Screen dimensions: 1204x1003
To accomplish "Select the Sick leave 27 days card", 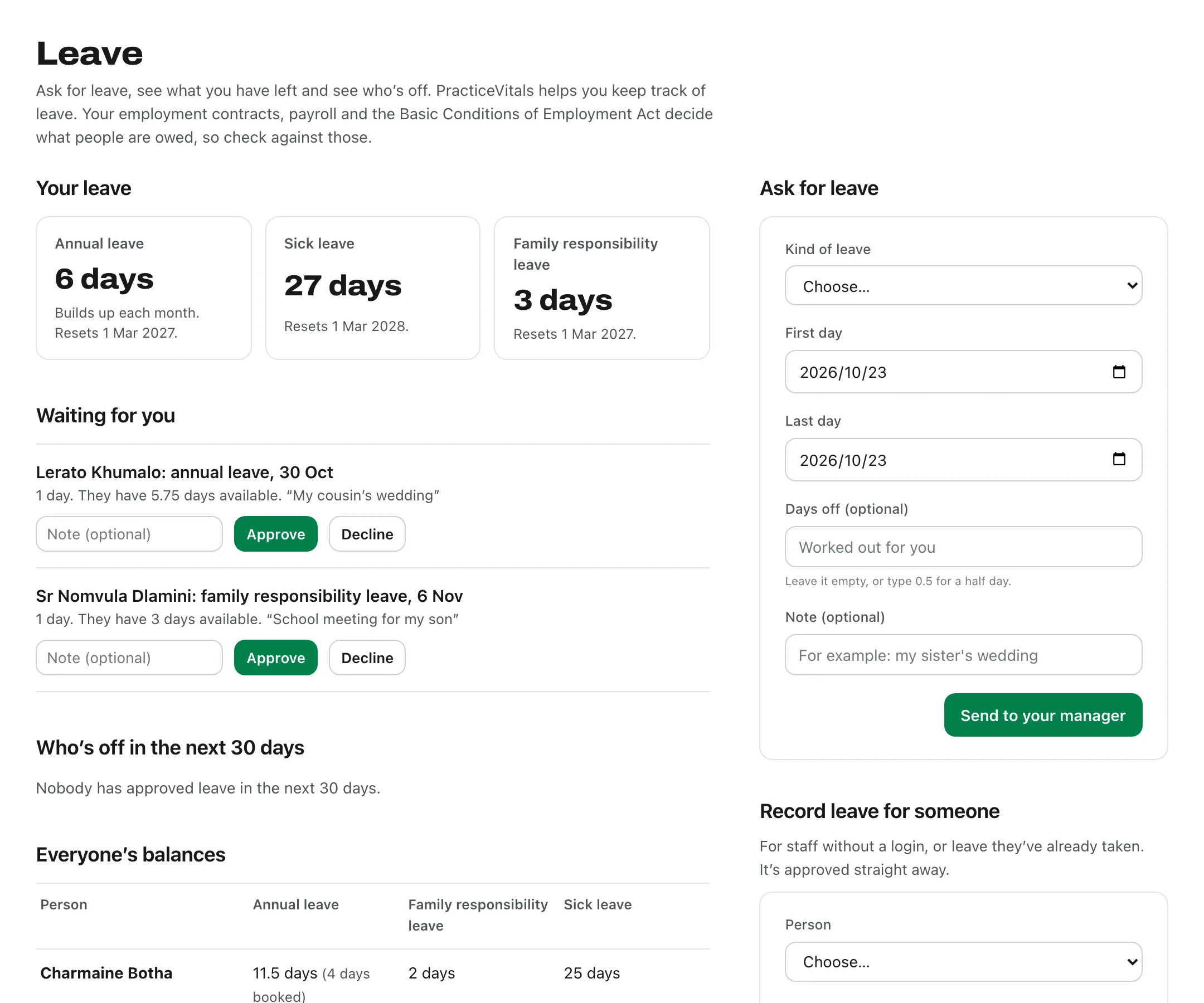I will tap(373, 288).
